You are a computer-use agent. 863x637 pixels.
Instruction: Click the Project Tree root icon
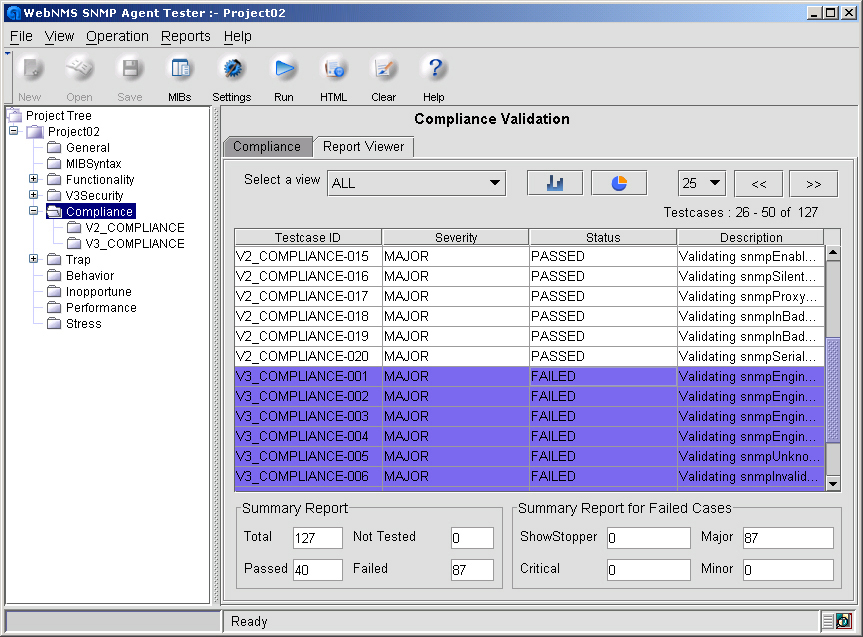tap(14, 116)
